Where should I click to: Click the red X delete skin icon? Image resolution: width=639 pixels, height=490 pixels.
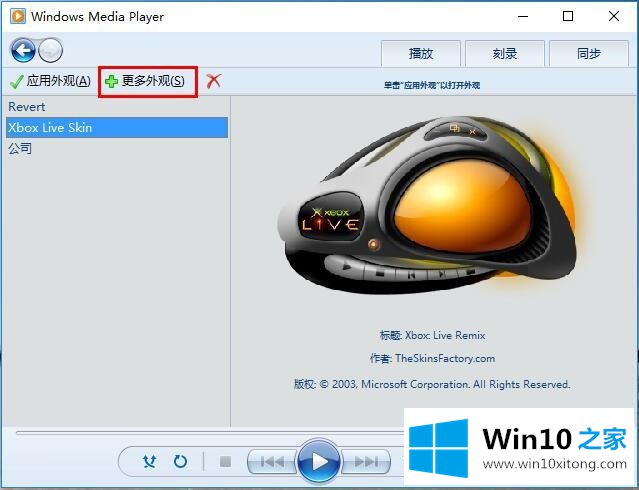pyautogui.click(x=214, y=81)
